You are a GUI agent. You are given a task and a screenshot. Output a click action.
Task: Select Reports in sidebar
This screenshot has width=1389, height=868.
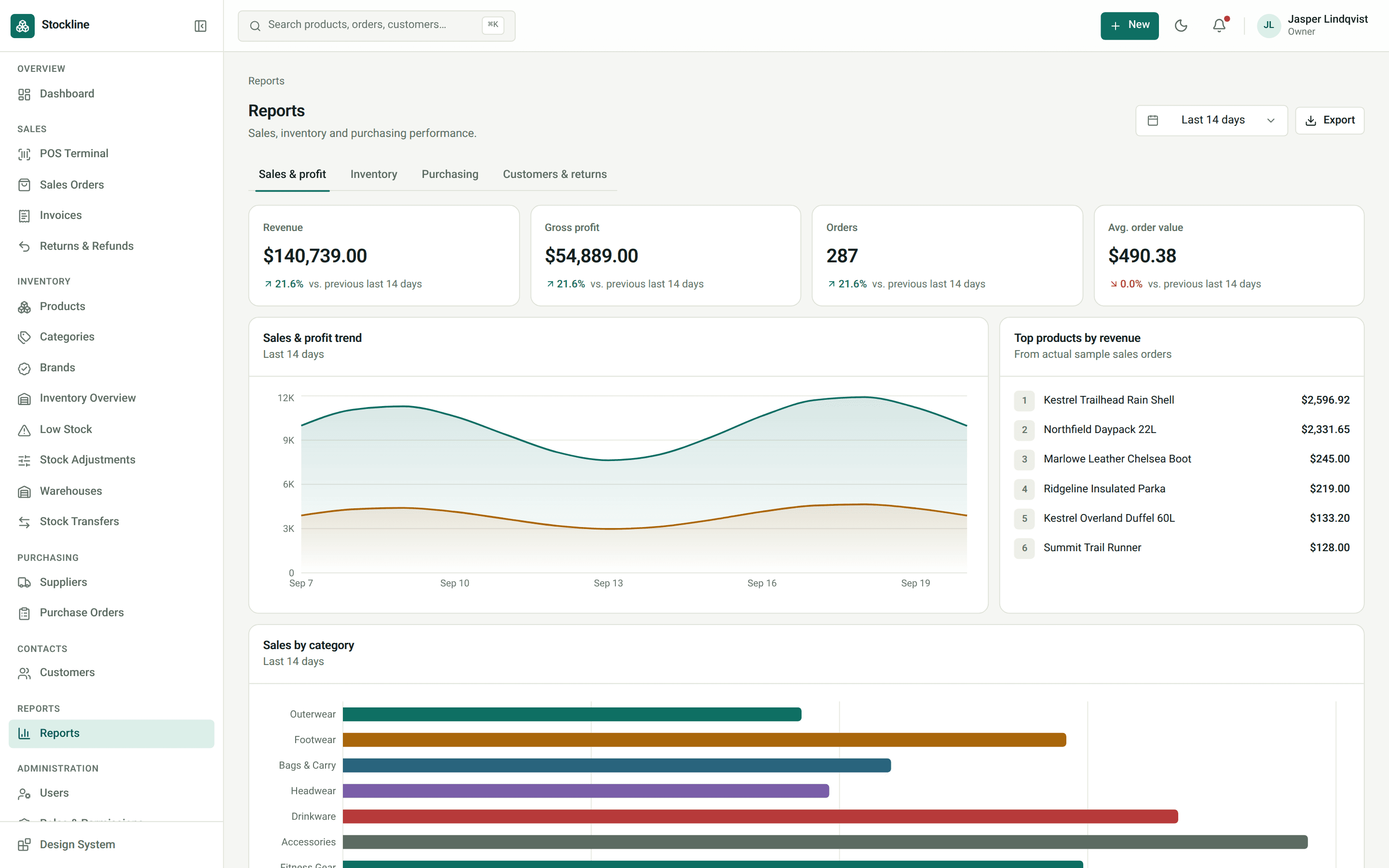pyautogui.click(x=111, y=733)
